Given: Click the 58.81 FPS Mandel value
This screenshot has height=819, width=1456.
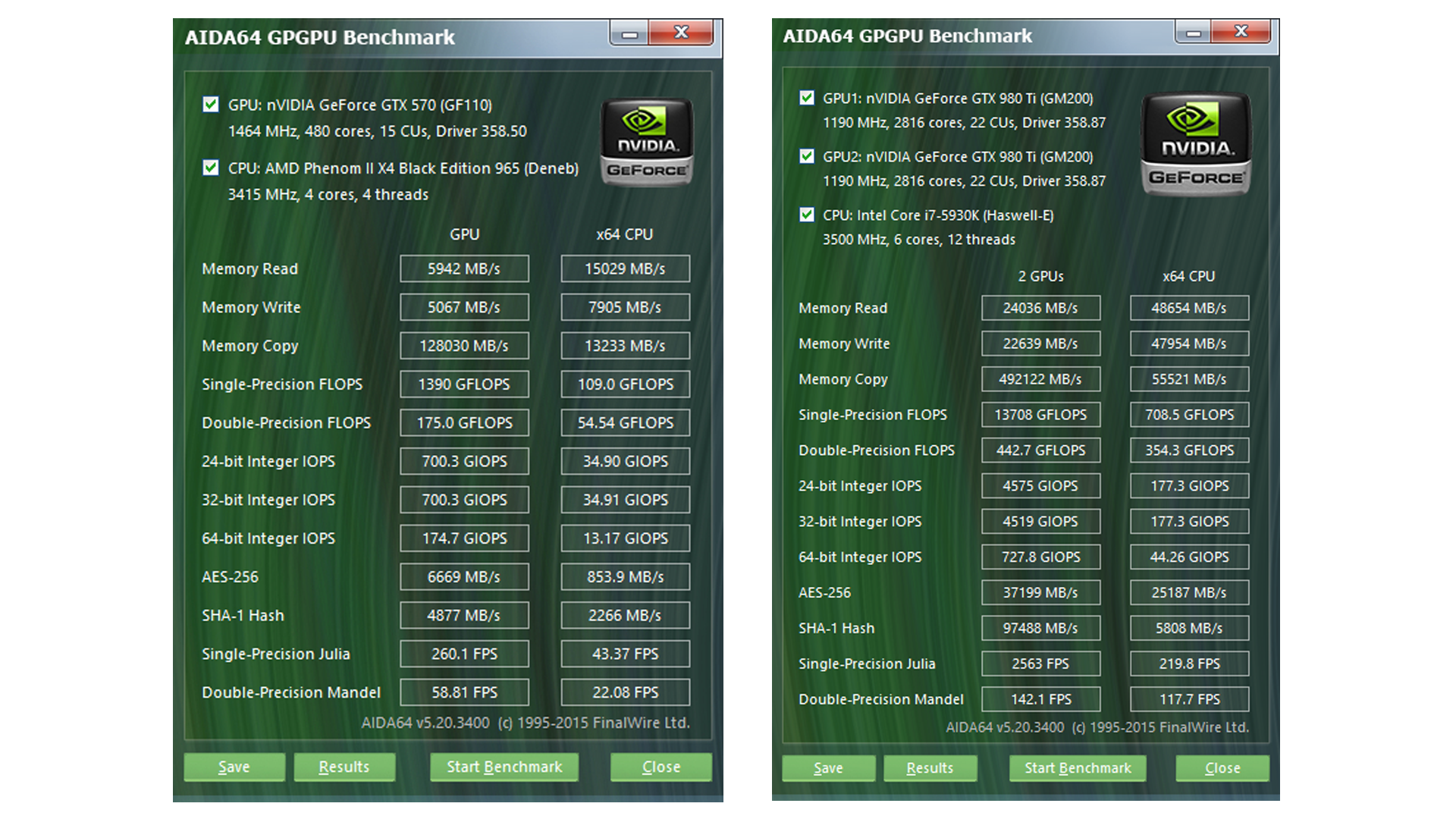Looking at the screenshot, I should pos(464,692).
